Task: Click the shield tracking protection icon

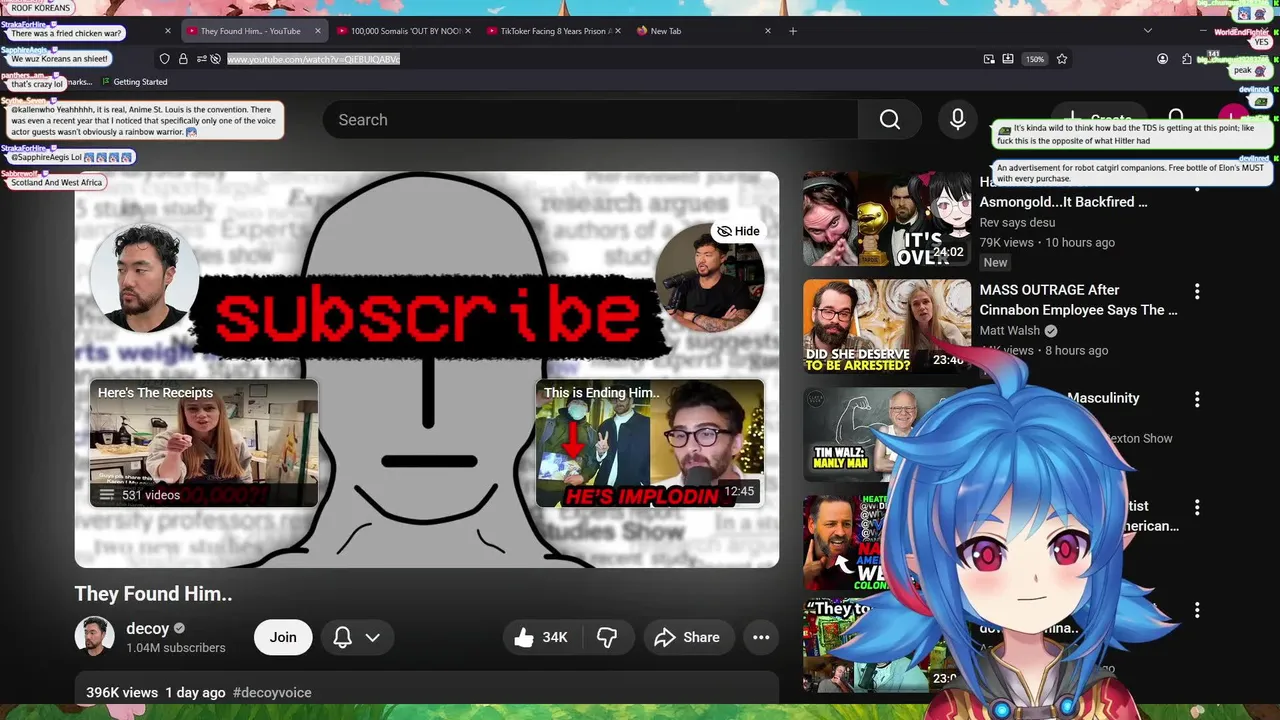Action: [165, 59]
